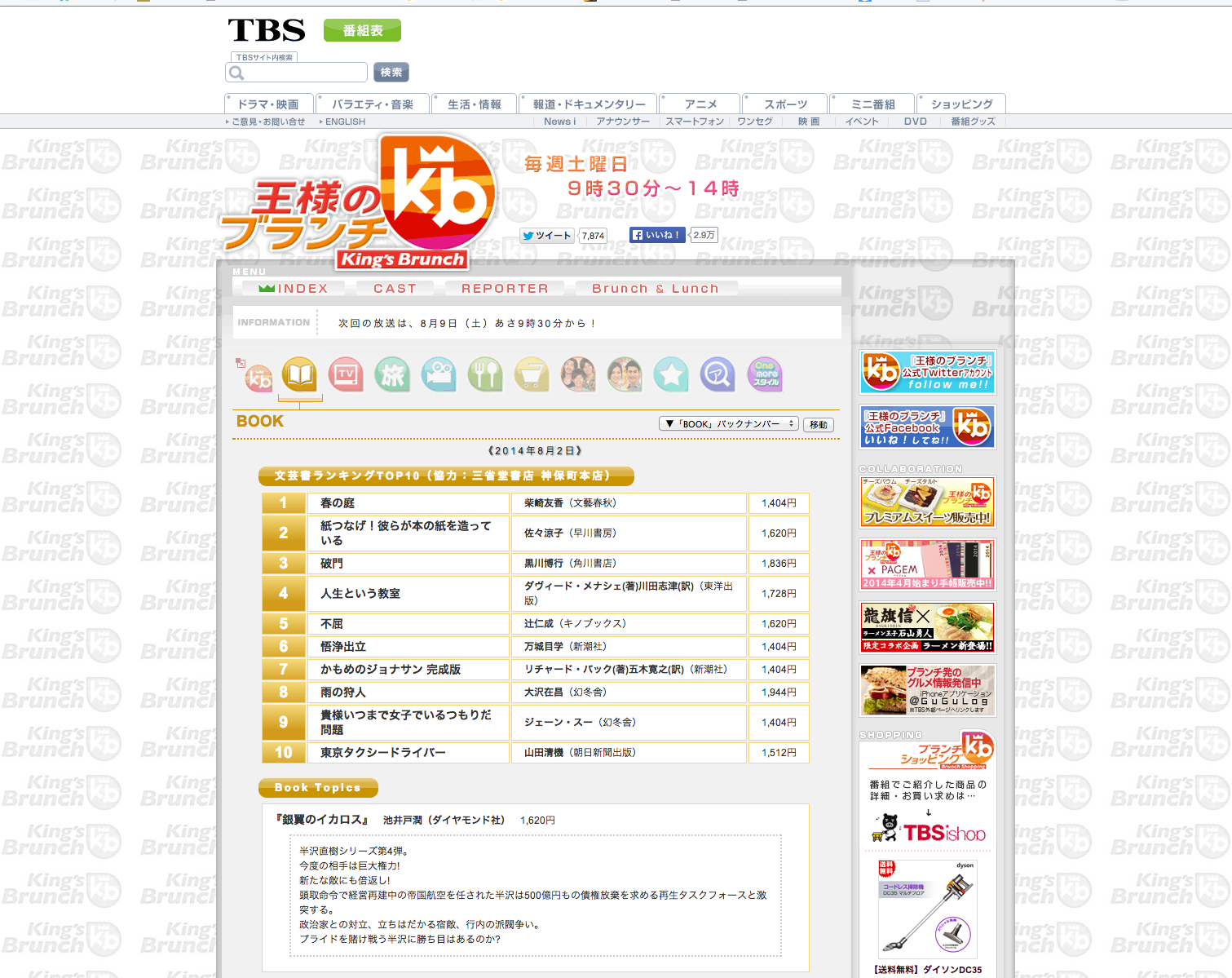1232x978 pixels.
Task: Click the 検索 search button
Action: [x=391, y=73]
